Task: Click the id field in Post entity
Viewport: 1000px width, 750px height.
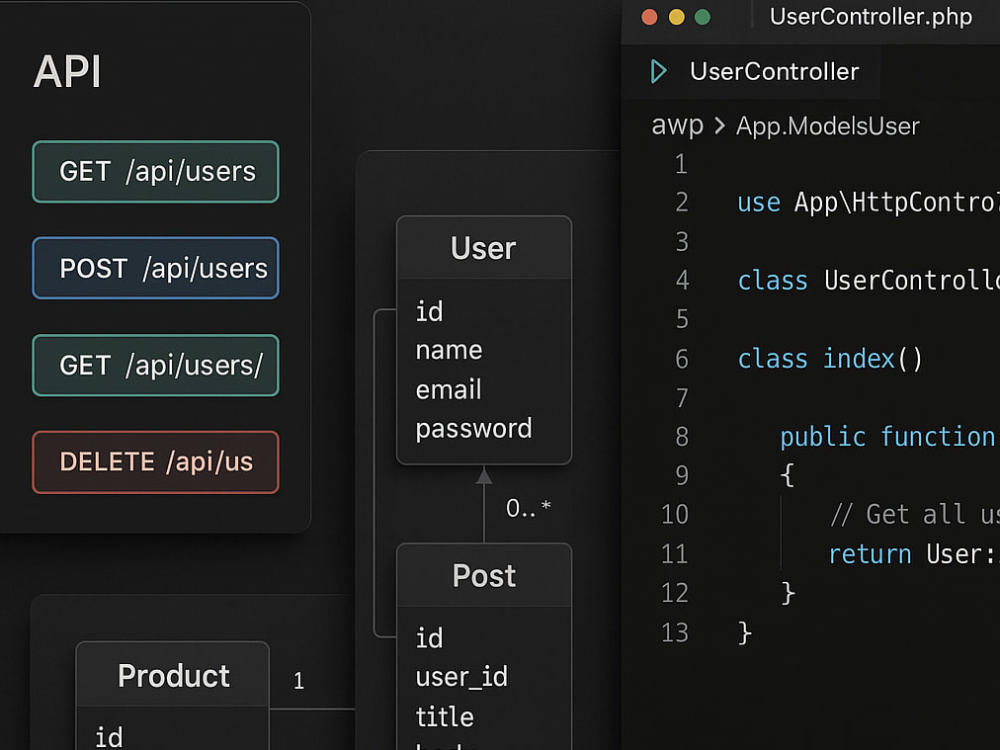Action: [429, 638]
